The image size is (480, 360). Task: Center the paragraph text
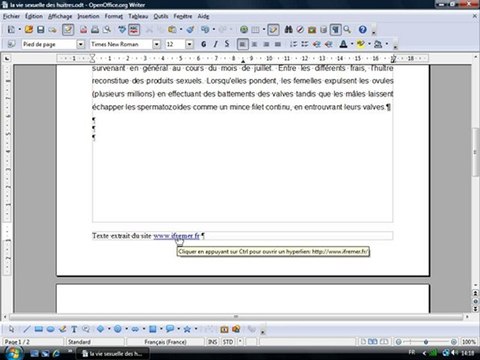pyautogui.click(x=254, y=44)
